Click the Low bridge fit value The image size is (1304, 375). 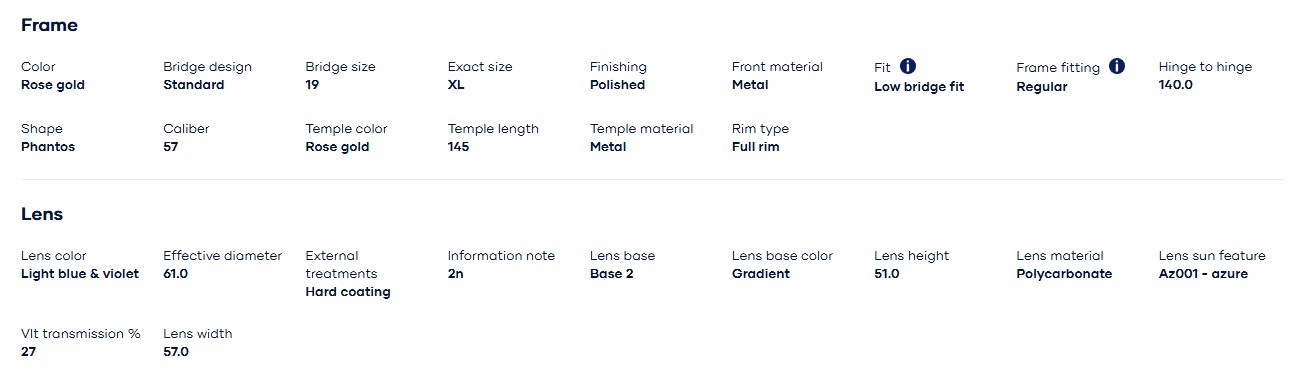919,87
